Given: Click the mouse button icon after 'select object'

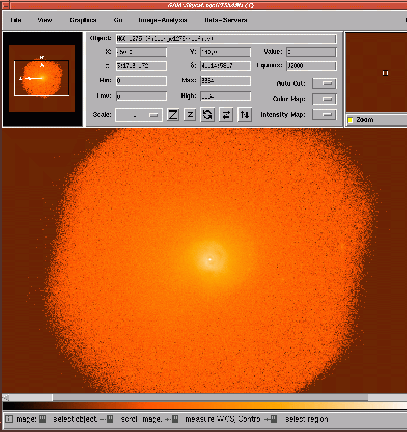Looking at the screenshot, I should click(110, 419).
